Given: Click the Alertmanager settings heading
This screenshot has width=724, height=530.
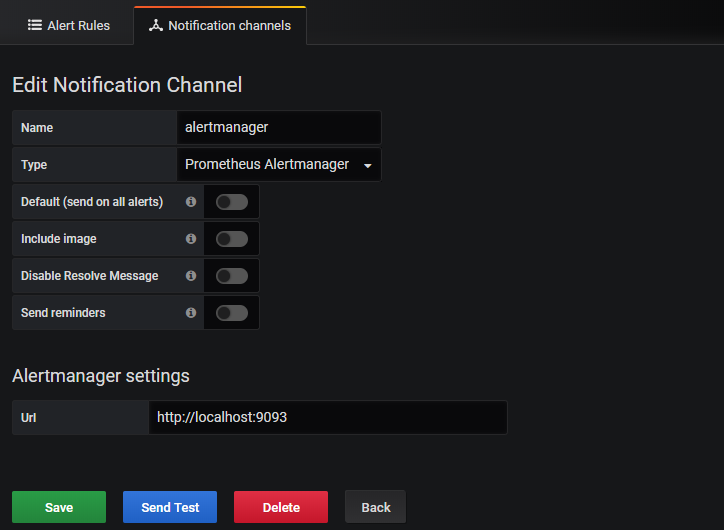Looking at the screenshot, I should coord(101,376).
